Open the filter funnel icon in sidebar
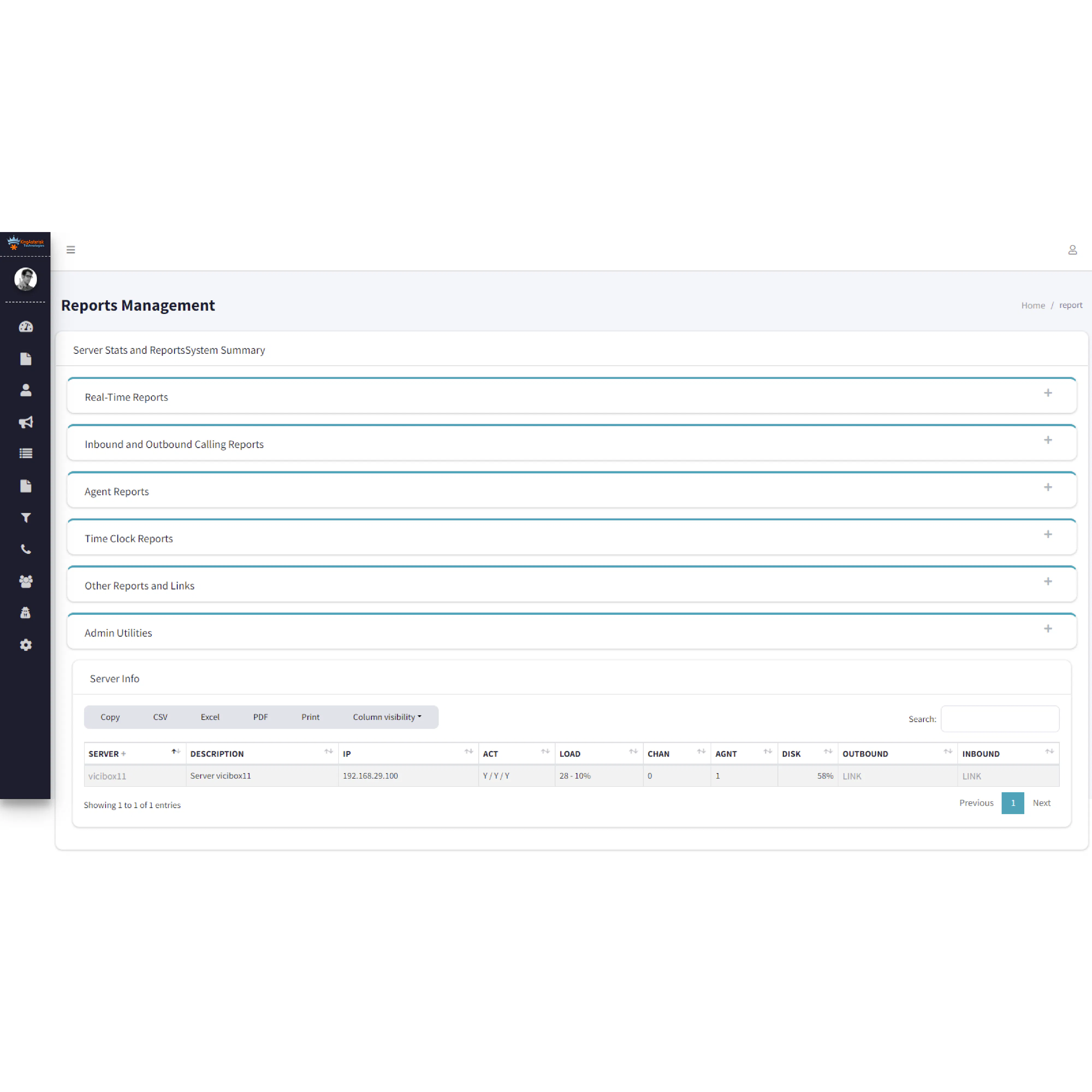The image size is (1092, 1092). point(25,518)
